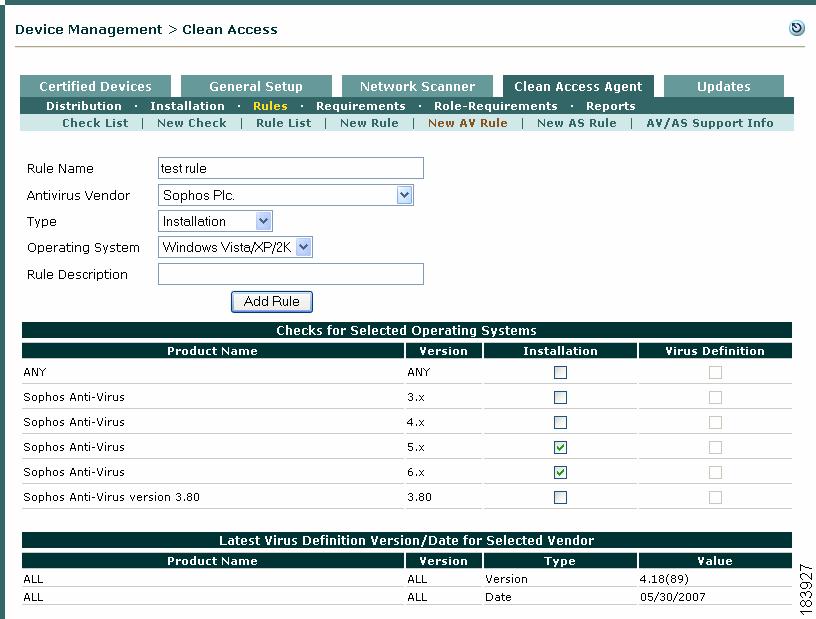Click the virus definition value 4.18(89)
Image resolution: width=816 pixels, height=619 pixels.
tap(664, 579)
